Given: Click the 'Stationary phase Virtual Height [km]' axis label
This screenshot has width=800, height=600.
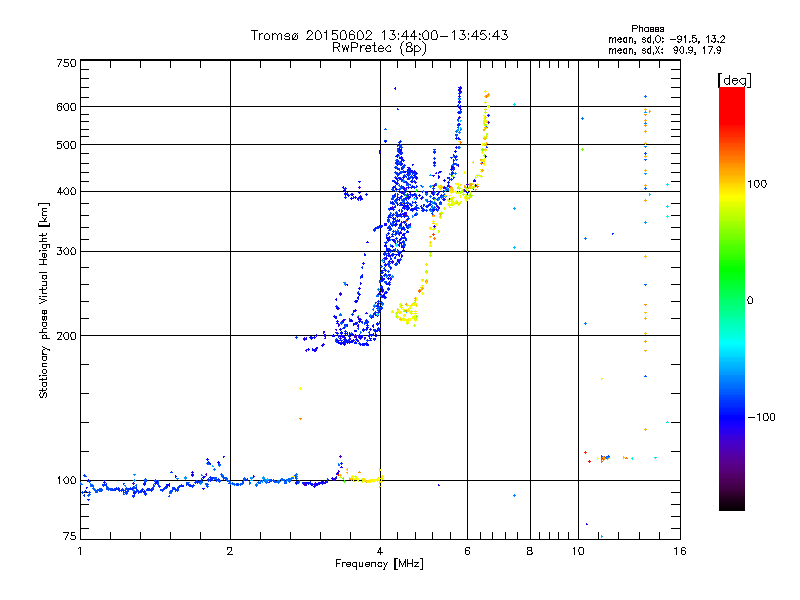Looking at the screenshot, I should pyautogui.click(x=44, y=300).
